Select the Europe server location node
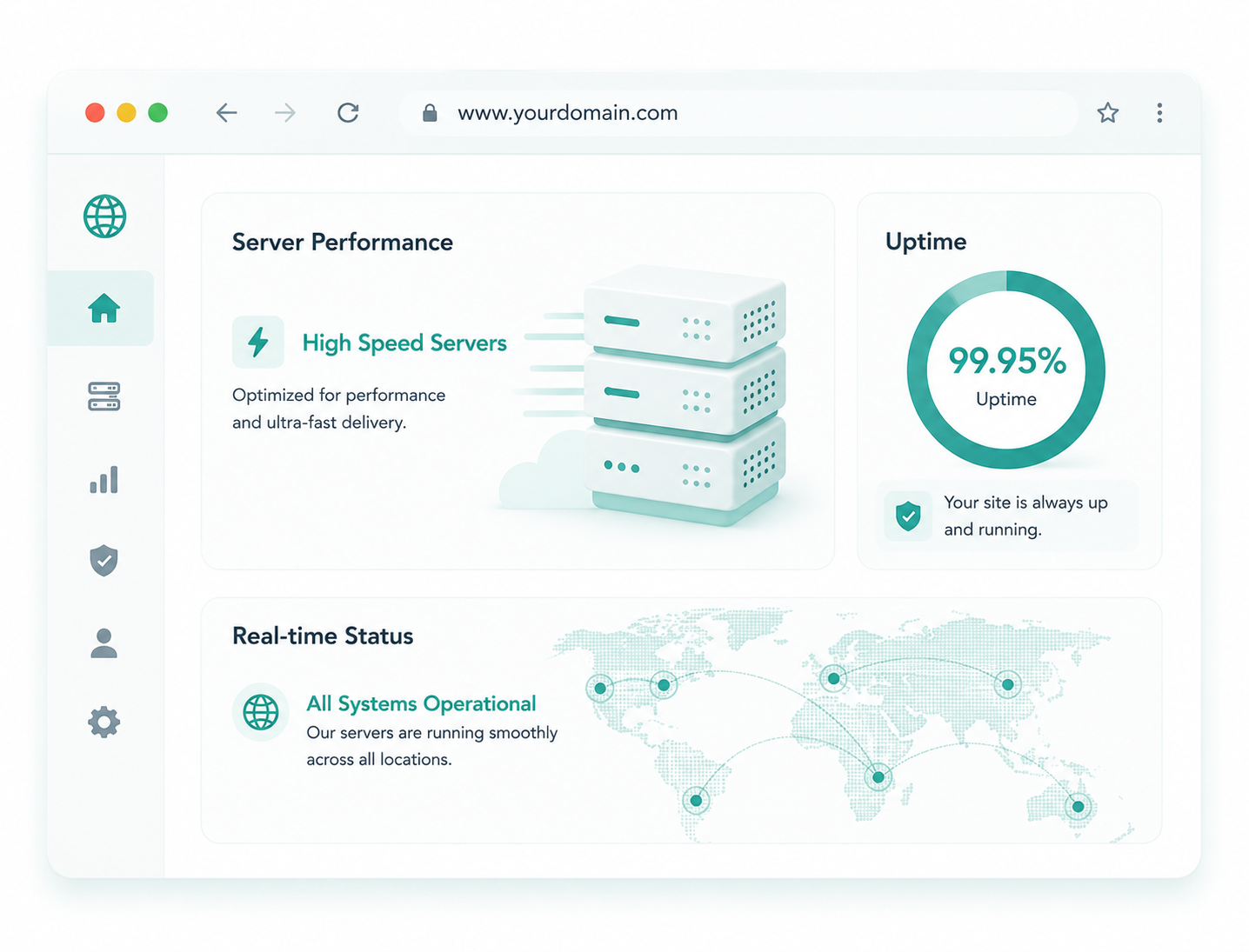 click(833, 678)
